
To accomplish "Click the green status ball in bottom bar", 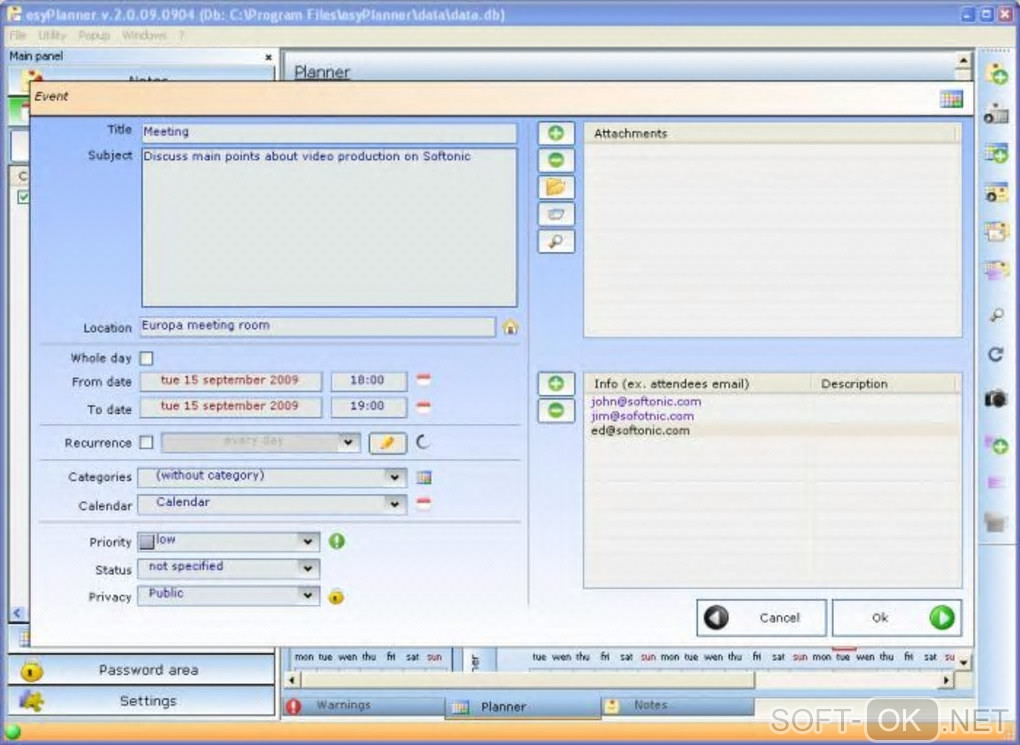I will [12, 732].
